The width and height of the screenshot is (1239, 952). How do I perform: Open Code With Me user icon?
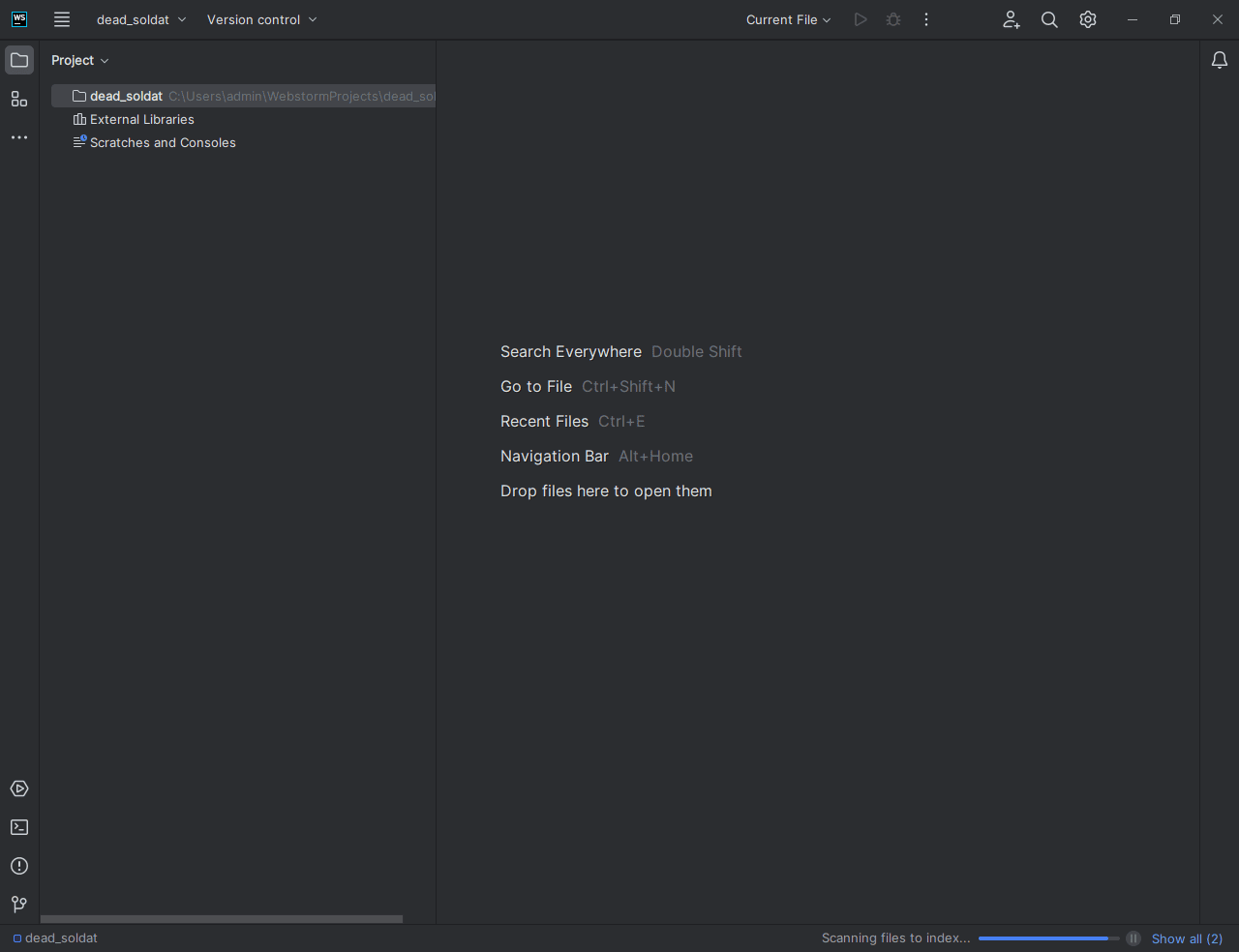[x=1011, y=19]
